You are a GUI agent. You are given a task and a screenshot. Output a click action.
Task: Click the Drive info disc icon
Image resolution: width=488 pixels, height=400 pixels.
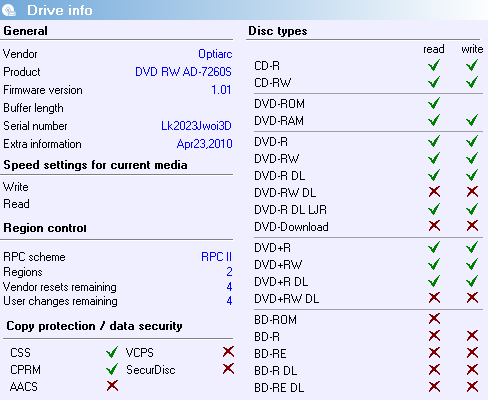[x=9, y=10]
